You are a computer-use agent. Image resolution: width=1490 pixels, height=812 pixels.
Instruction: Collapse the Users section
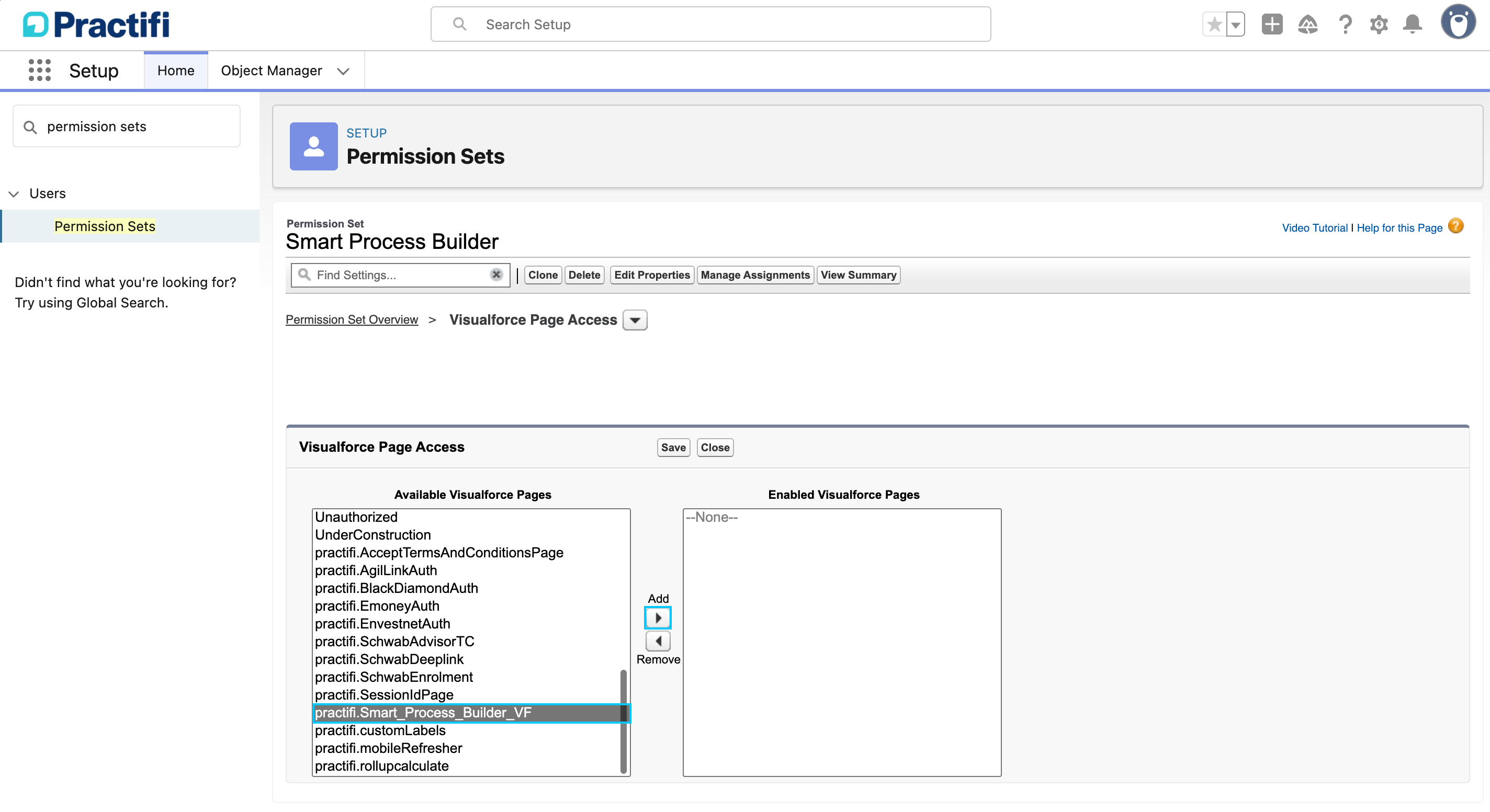(x=14, y=193)
